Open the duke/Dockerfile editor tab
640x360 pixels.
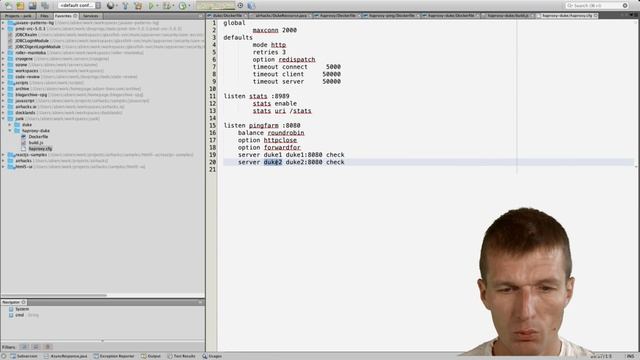227,16
